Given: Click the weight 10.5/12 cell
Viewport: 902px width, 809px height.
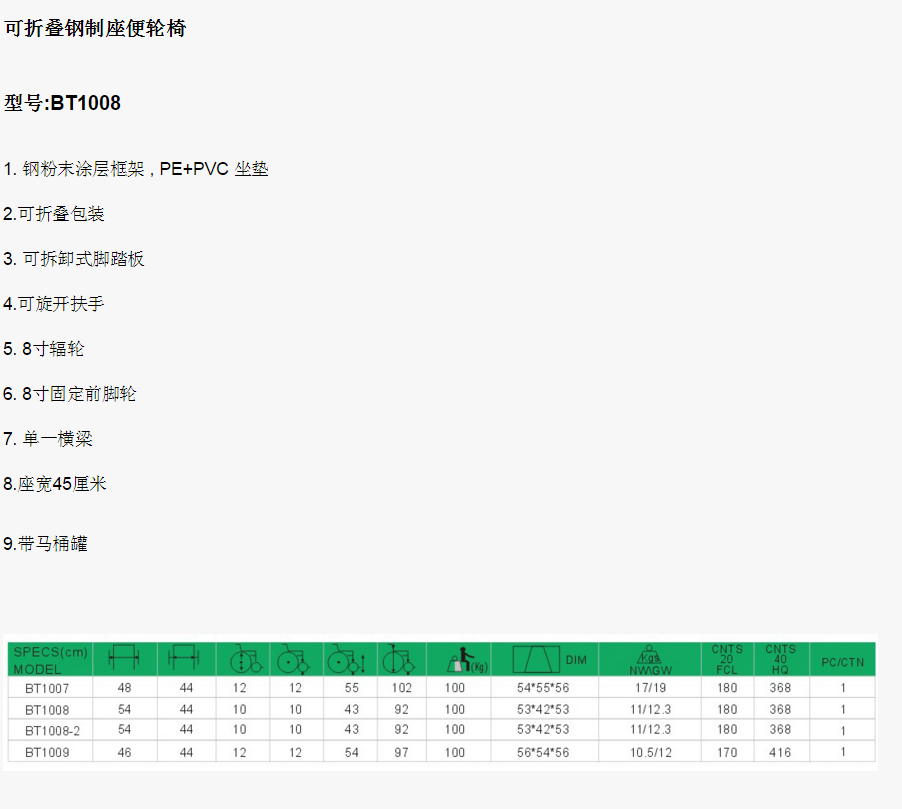Looking at the screenshot, I should 651,753.
